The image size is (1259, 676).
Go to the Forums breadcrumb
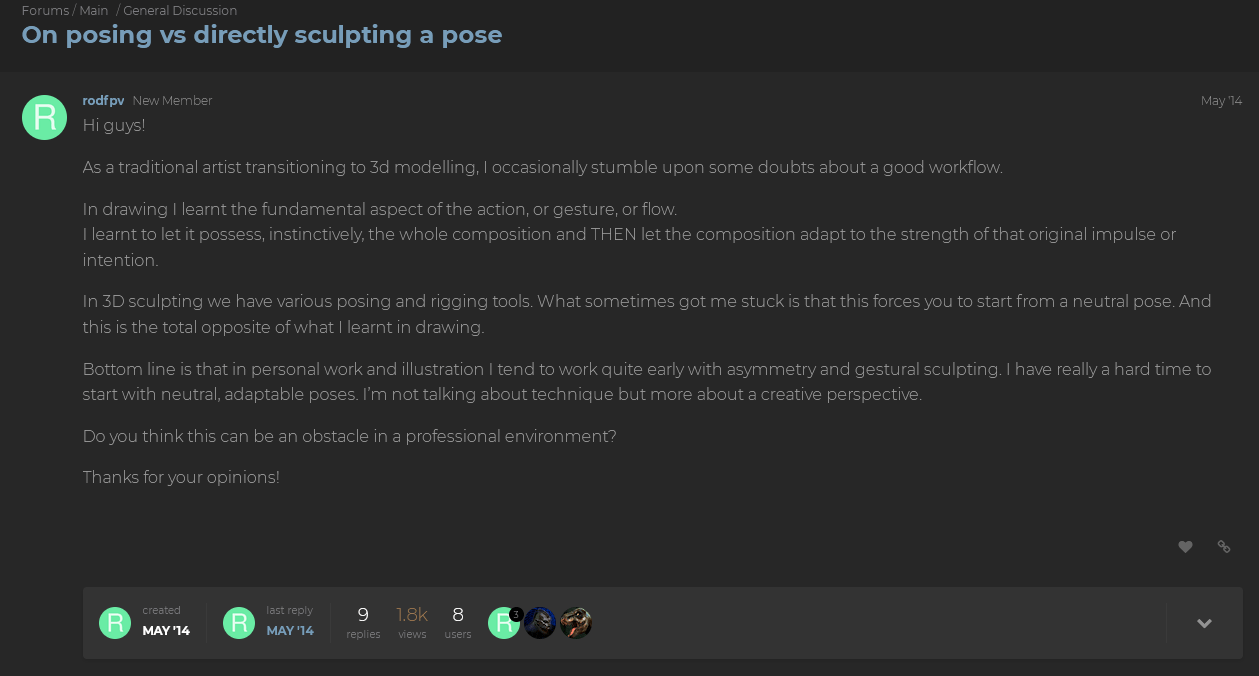click(x=45, y=11)
